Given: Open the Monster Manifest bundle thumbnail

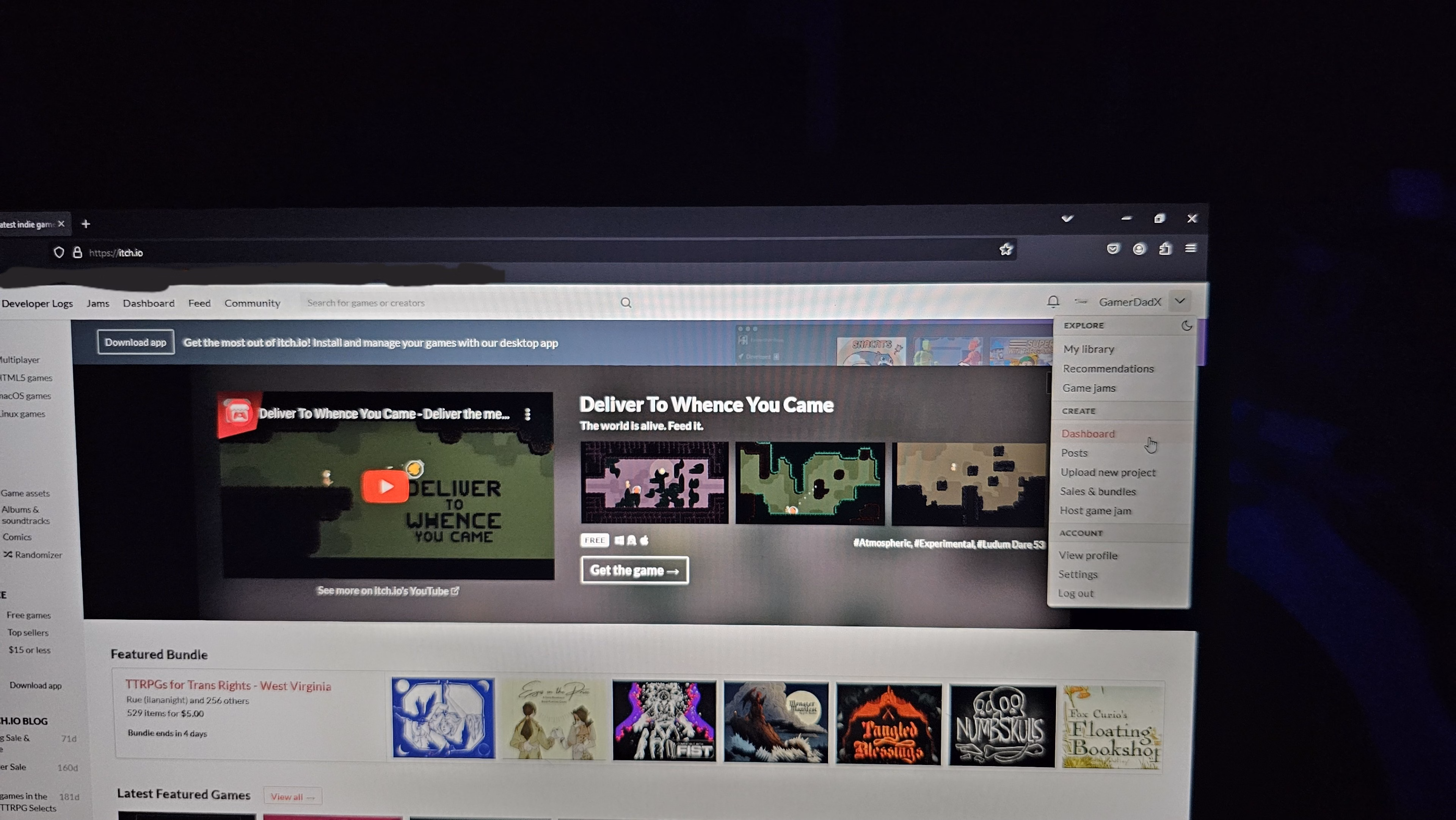Looking at the screenshot, I should (x=776, y=723).
